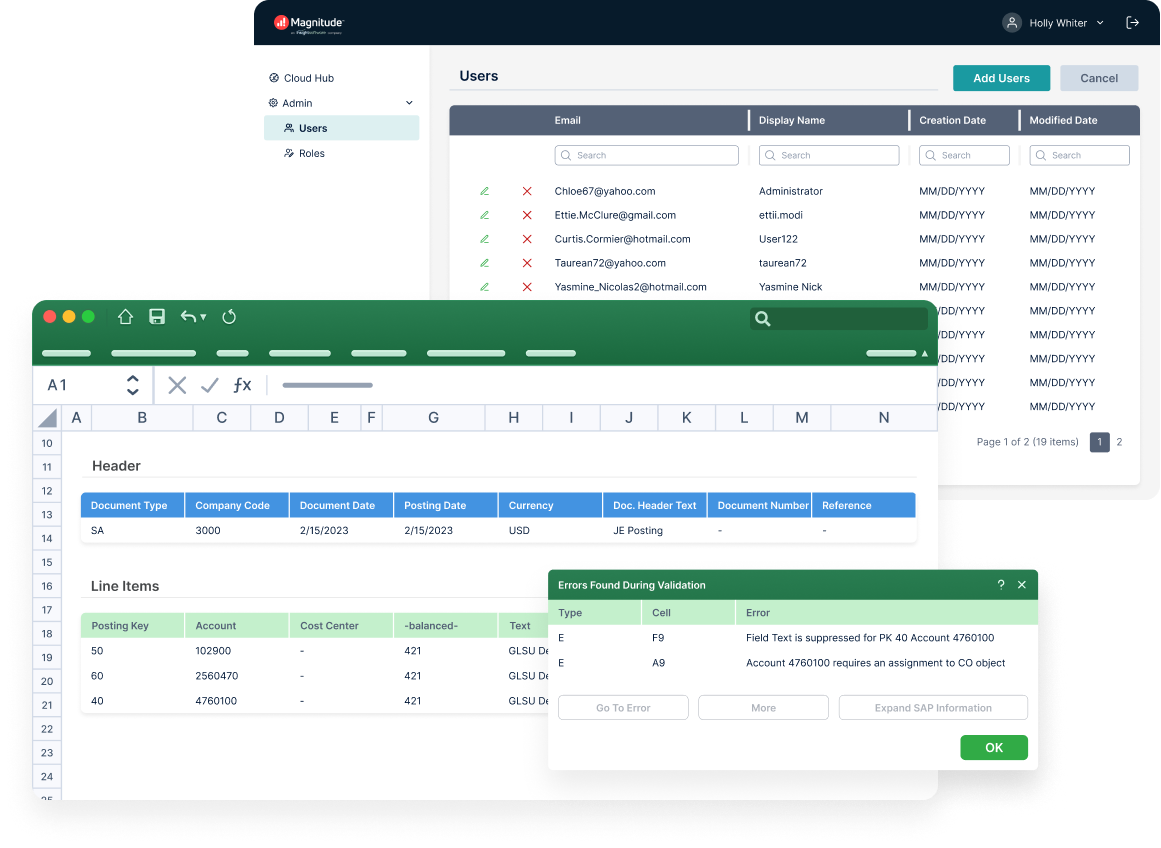Click the Home icon in the spreadsheet toolbar
This screenshot has width=1161, height=848.
coord(124,316)
